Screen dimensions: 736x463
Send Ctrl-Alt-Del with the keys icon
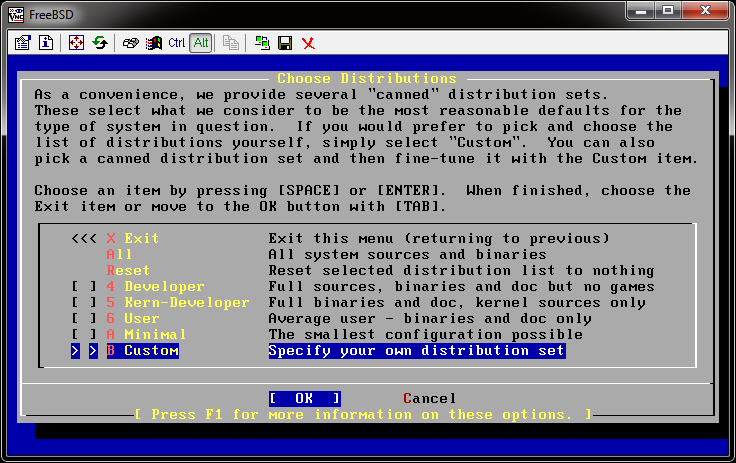[130, 43]
